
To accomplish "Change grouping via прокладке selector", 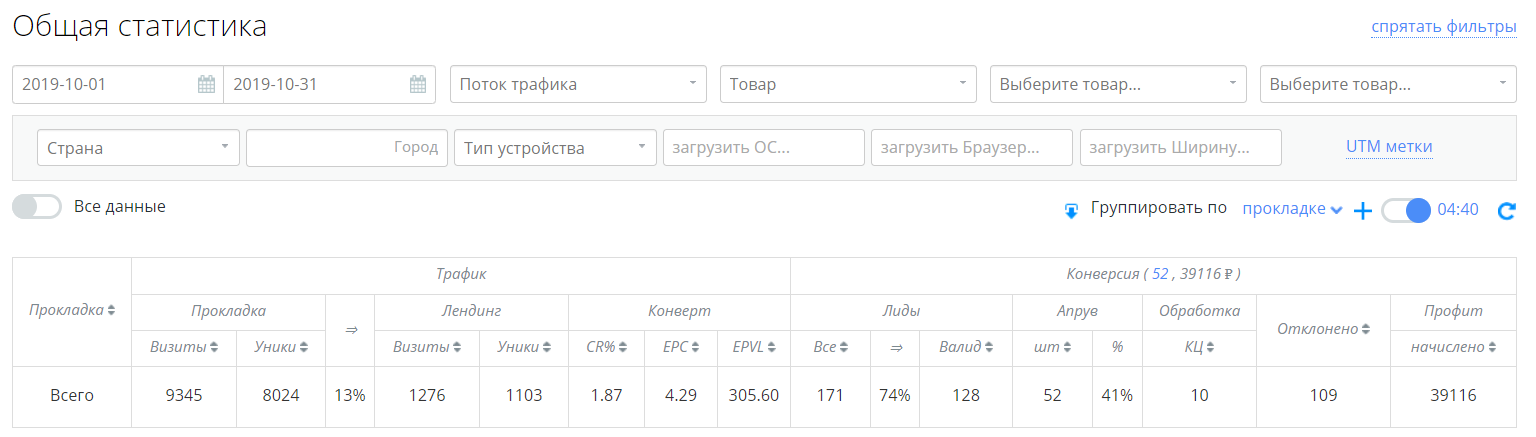I will tap(1291, 209).
